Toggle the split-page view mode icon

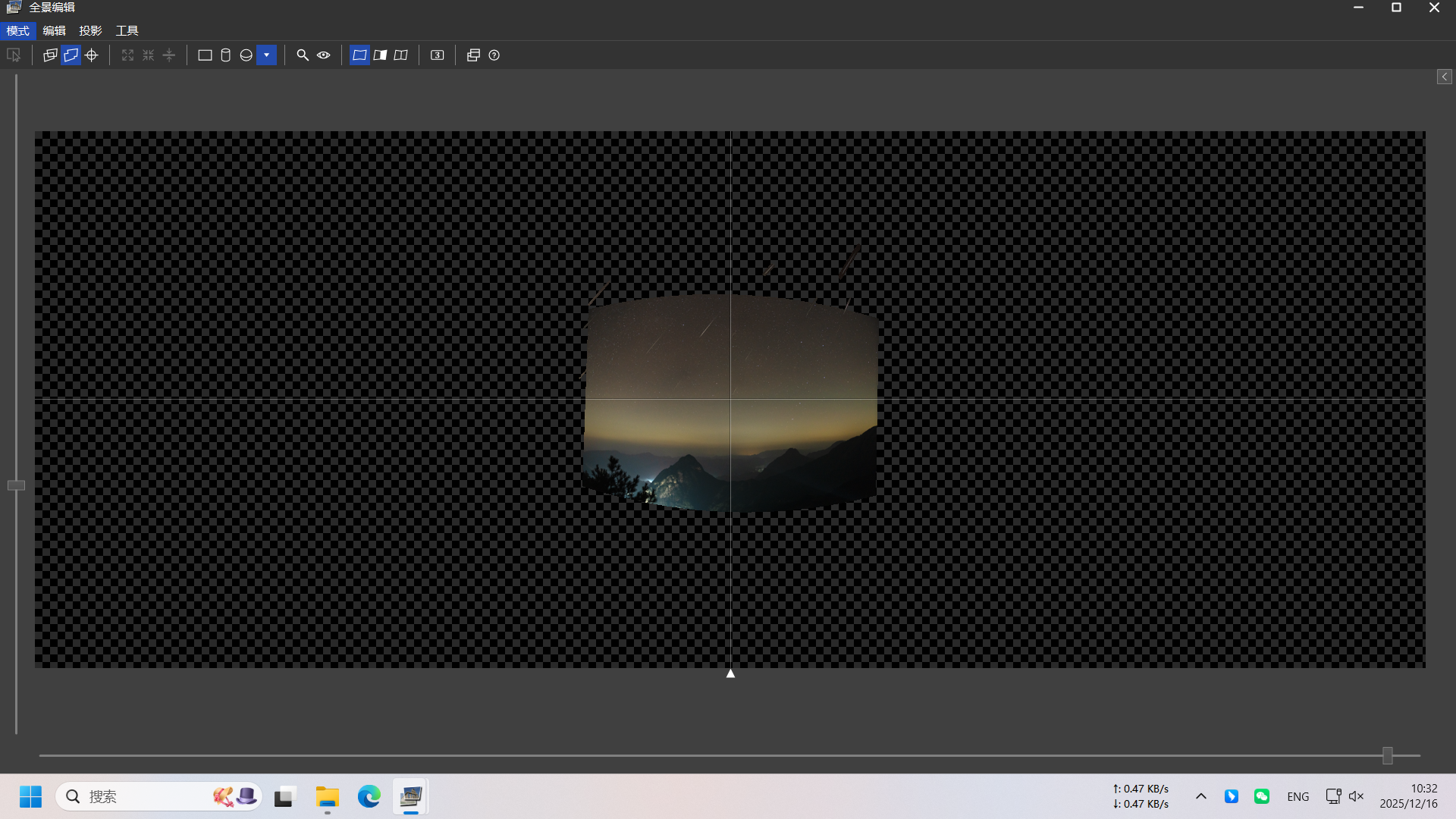point(400,55)
